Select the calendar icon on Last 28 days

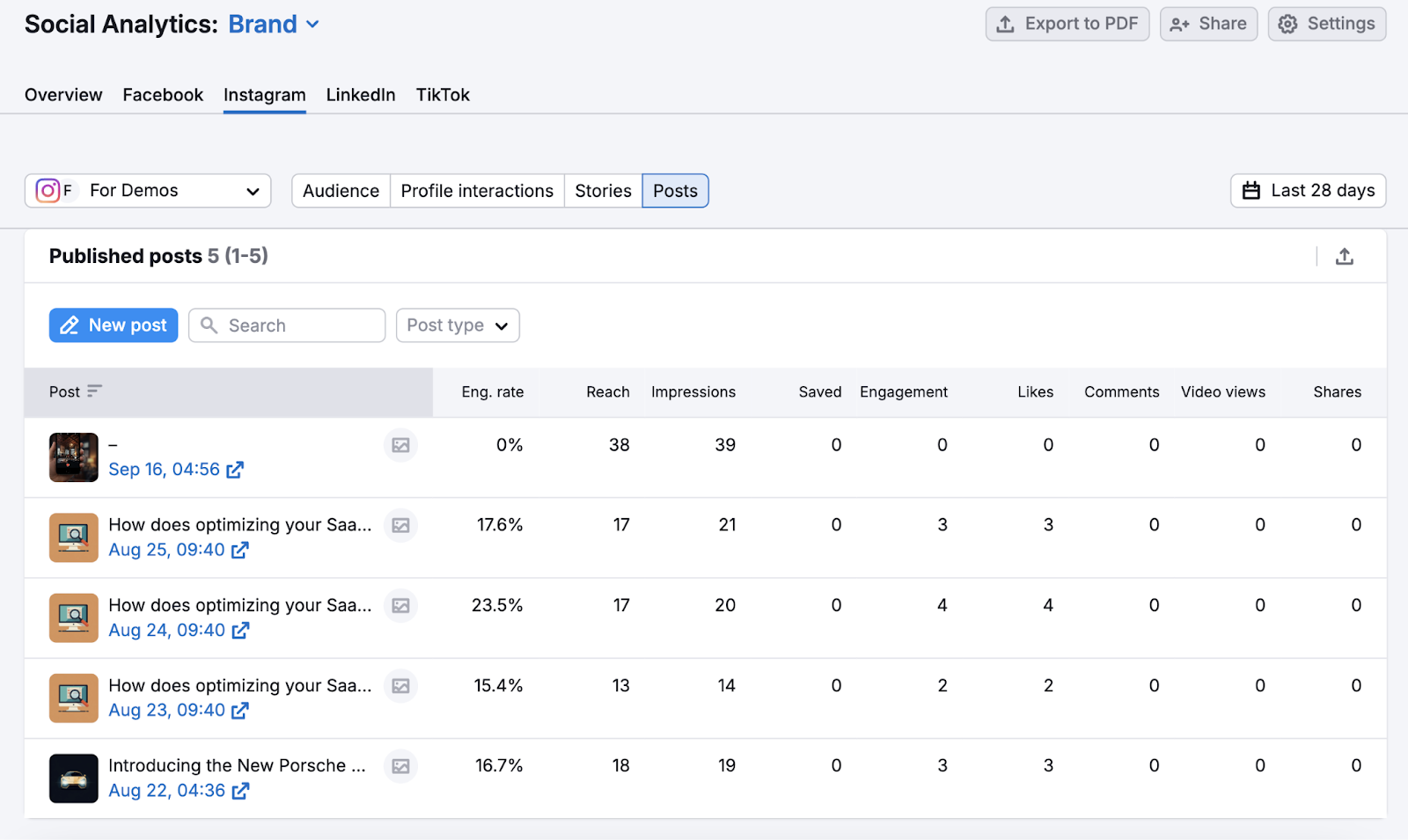[x=1251, y=191]
